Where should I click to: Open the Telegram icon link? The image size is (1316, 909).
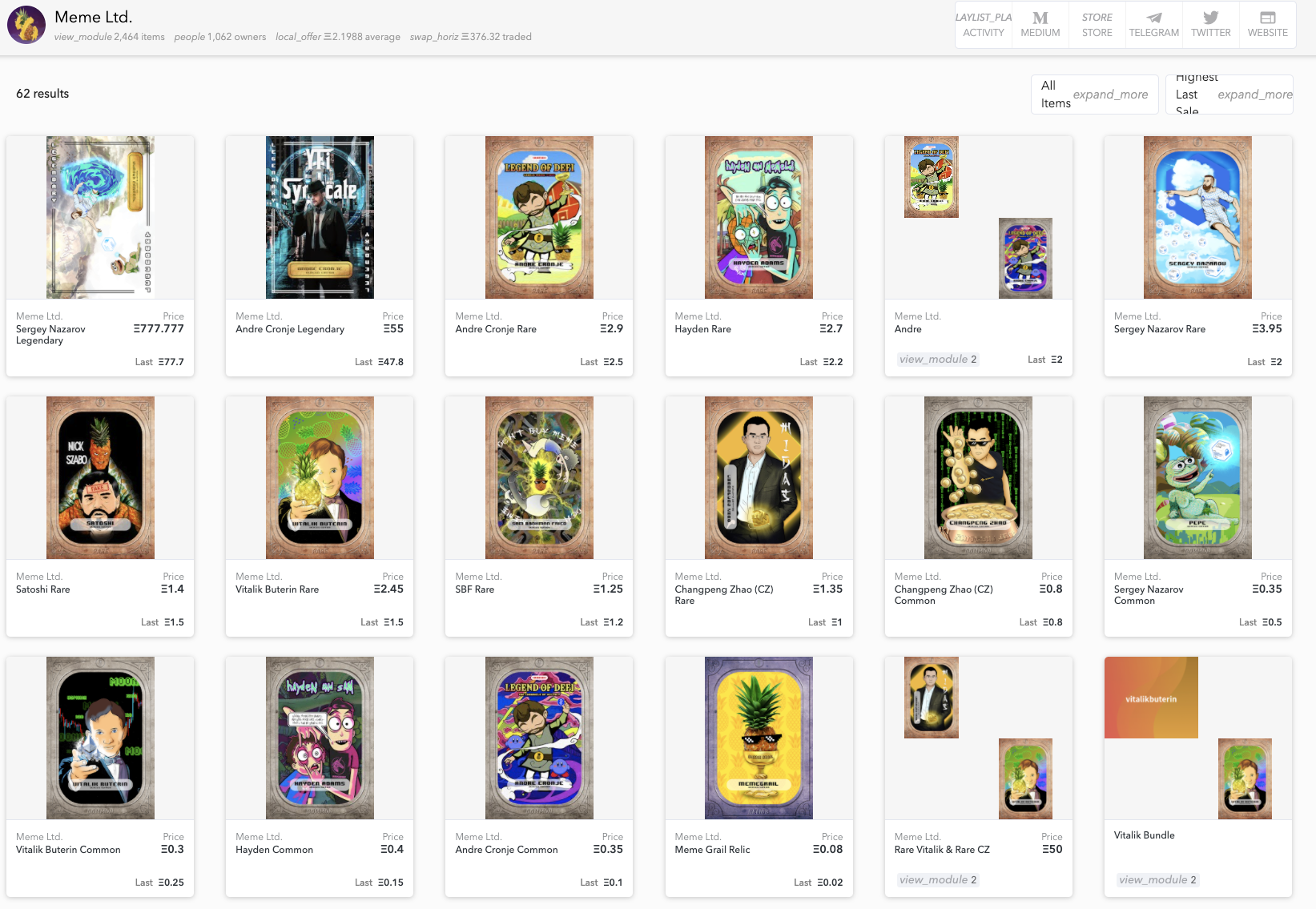coord(1153,25)
